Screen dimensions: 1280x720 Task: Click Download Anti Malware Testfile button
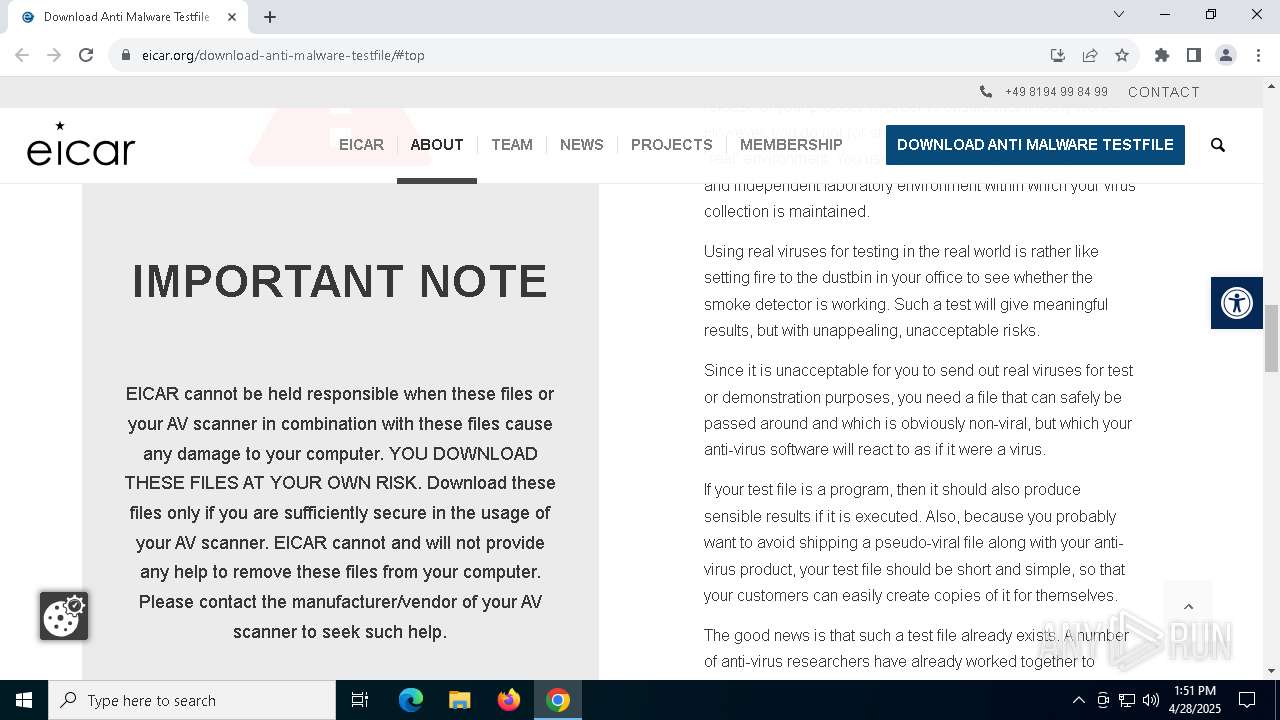1035,145
